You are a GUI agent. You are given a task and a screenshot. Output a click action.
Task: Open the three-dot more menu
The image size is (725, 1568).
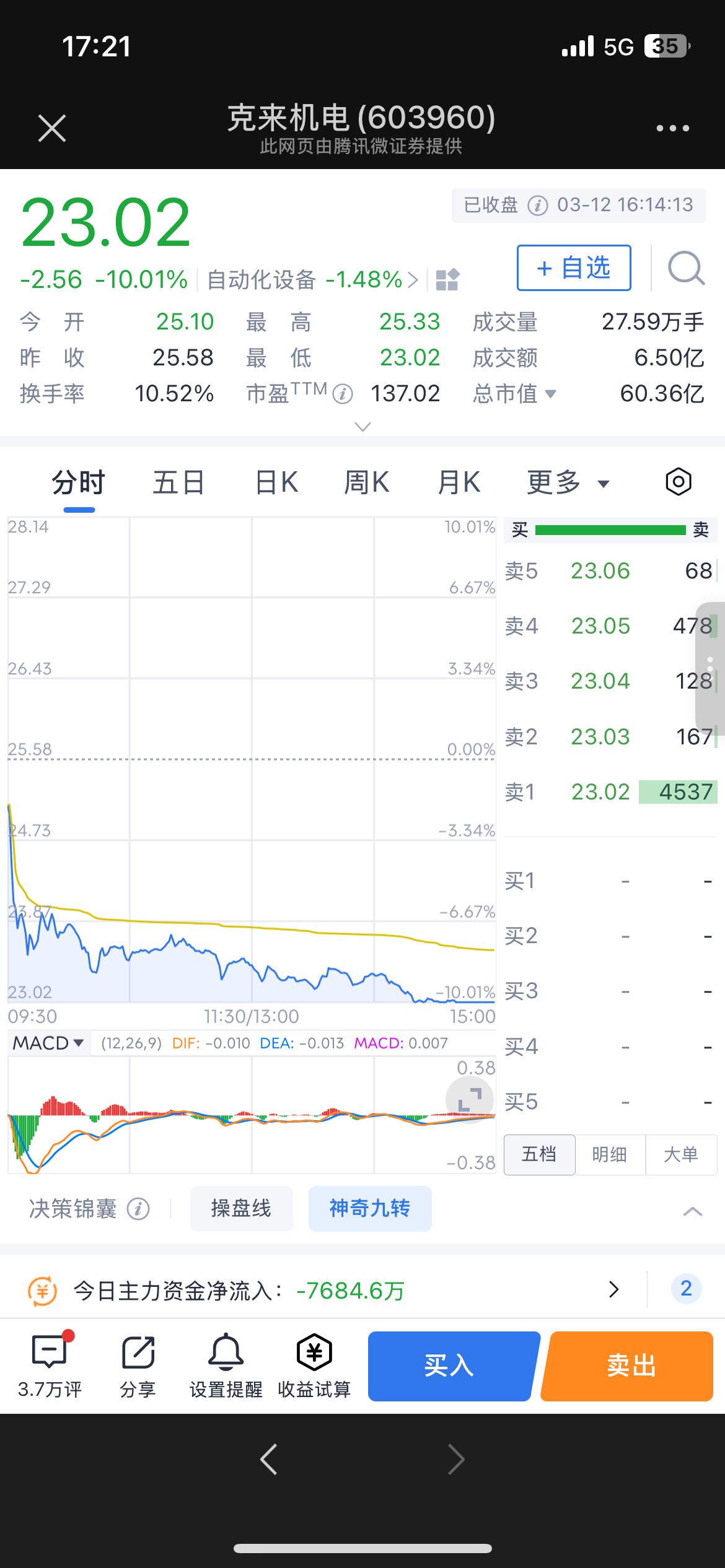point(673,128)
